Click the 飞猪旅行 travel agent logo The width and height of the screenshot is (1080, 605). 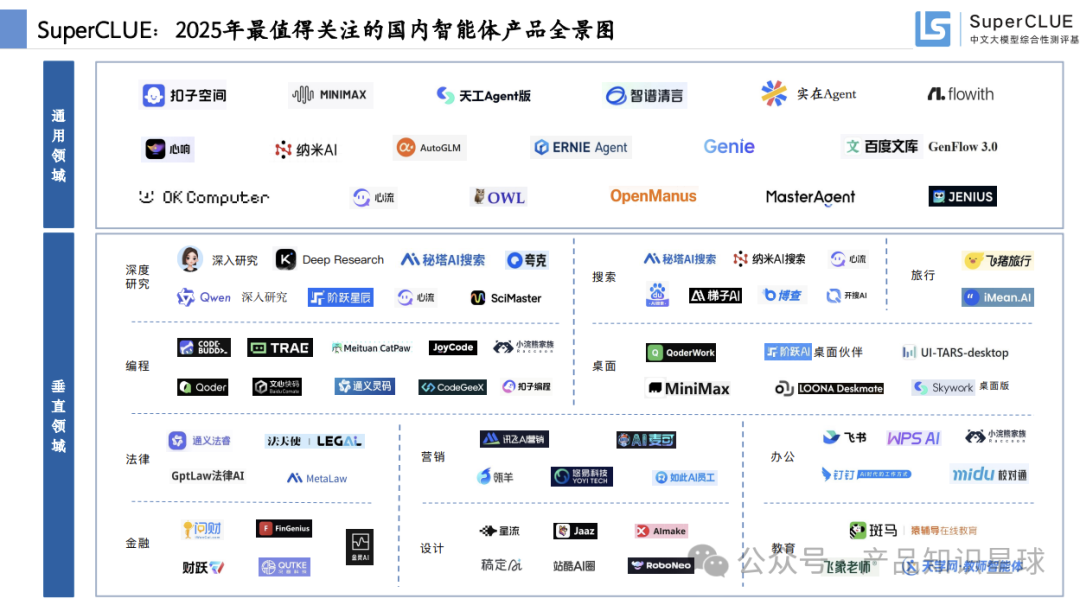click(997, 259)
